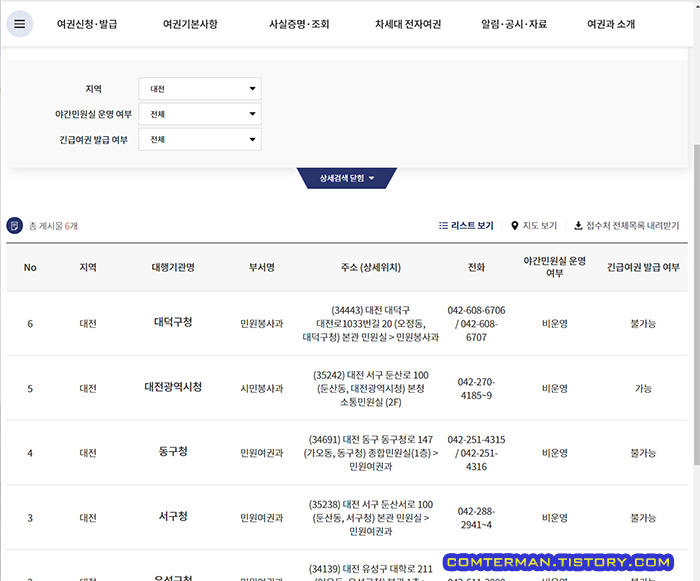The width and height of the screenshot is (700, 581).
Task: Click the download arrow icon
Action: (x=578, y=226)
